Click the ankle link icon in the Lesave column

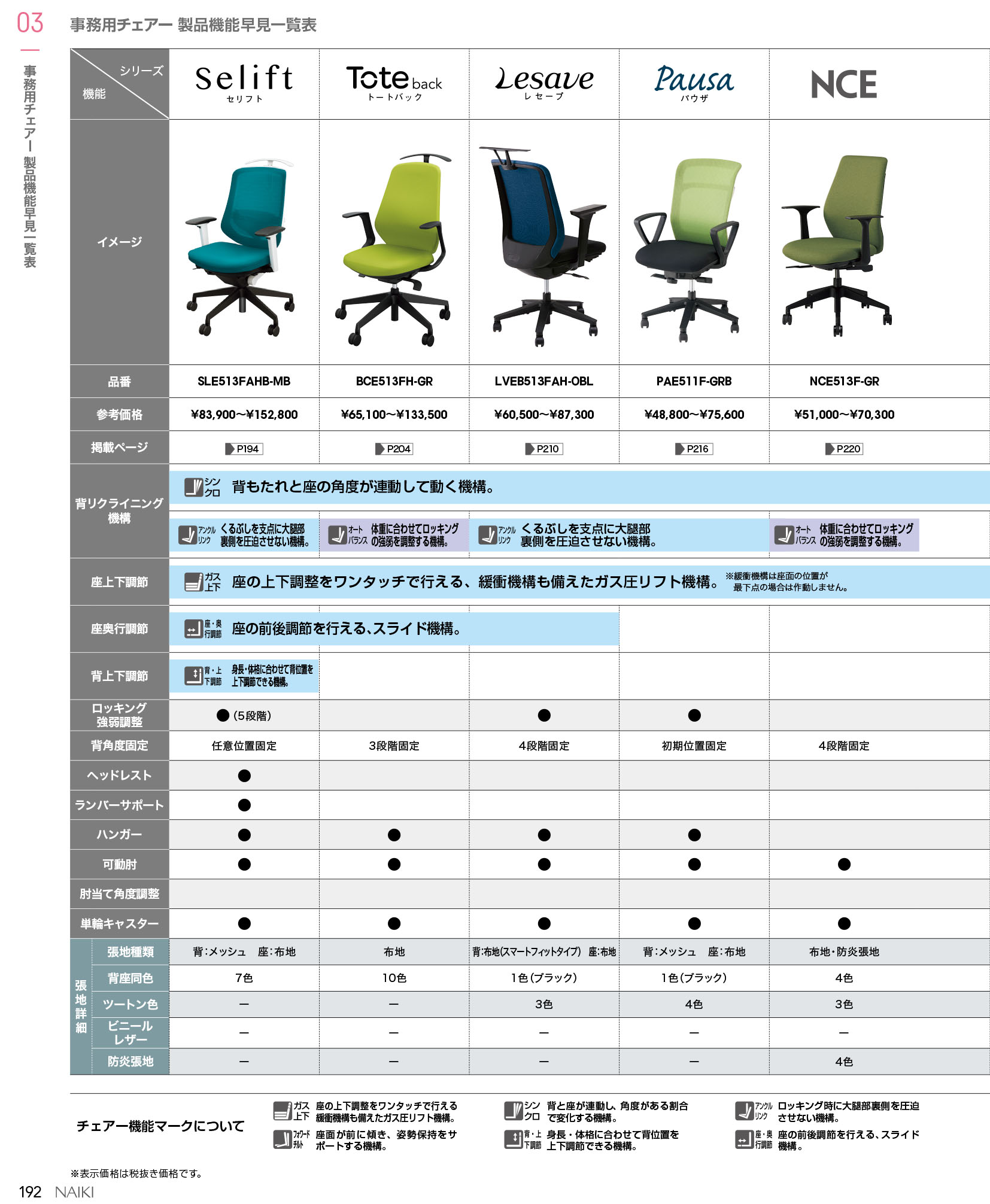[488, 535]
